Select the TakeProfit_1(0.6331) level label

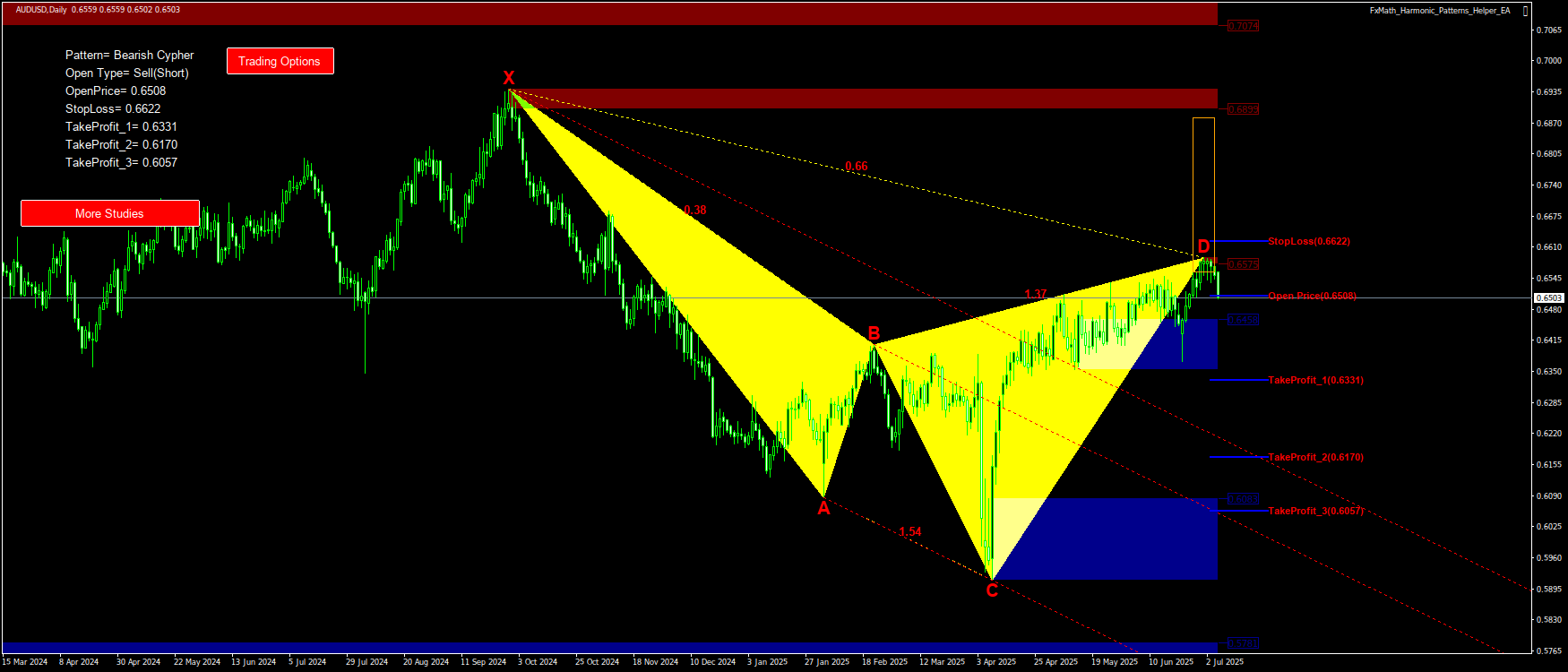coord(1315,380)
